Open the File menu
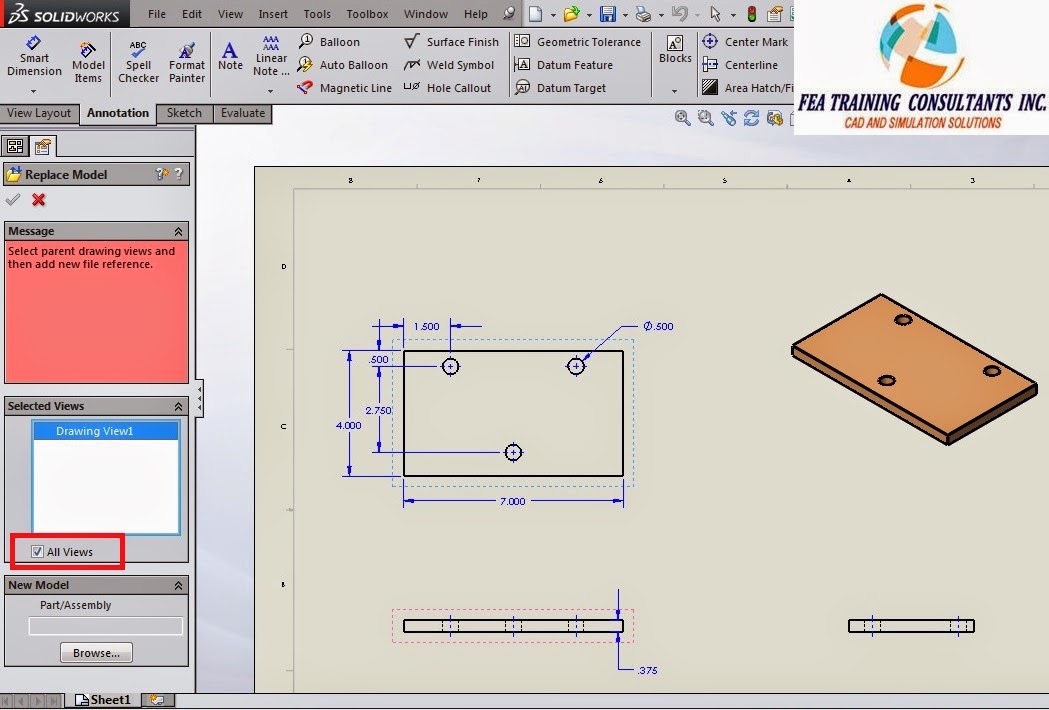The height and width of the screenshot is (710, 1049). 157,14
